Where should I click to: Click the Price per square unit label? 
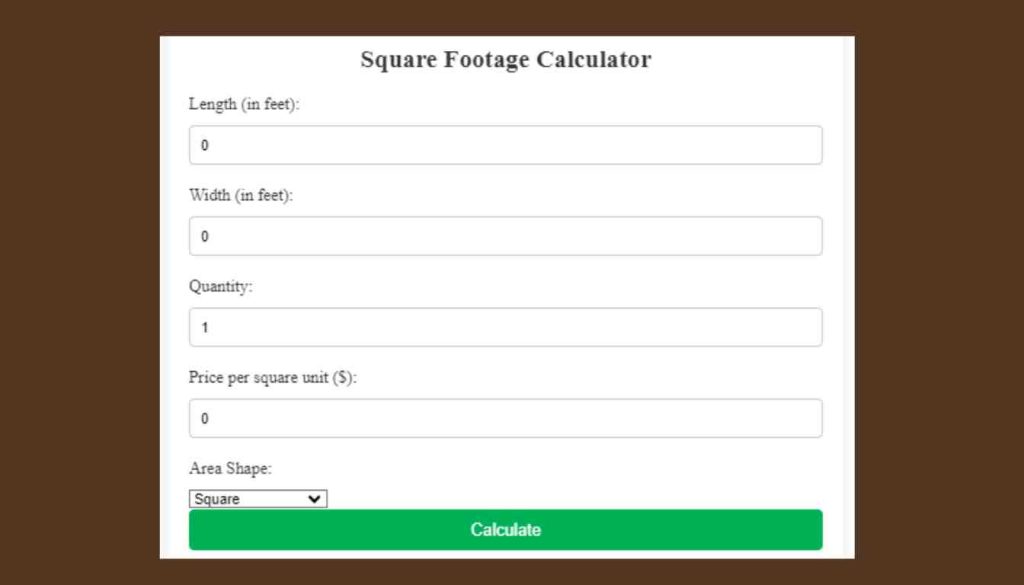point(274,377)
